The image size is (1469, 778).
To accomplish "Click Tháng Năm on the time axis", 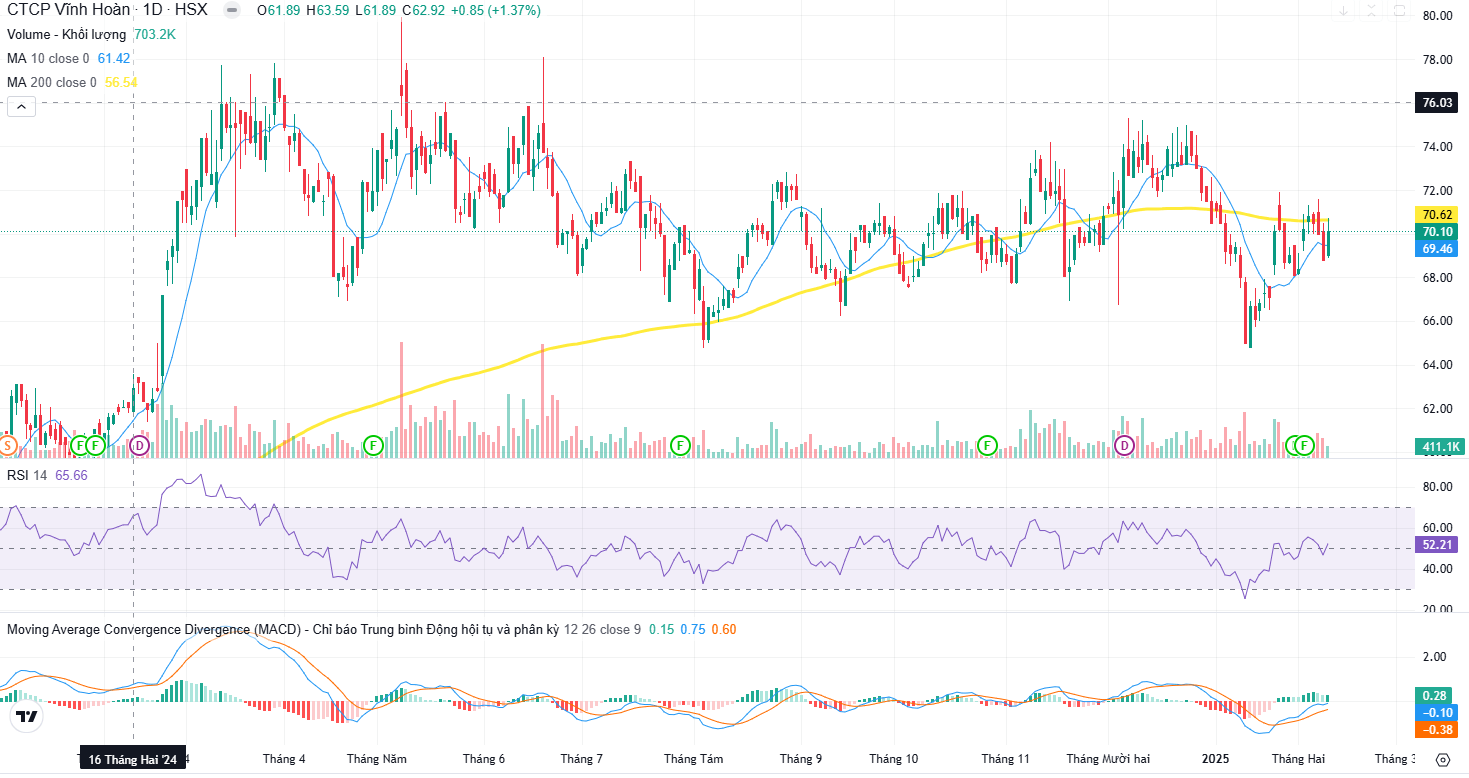I will click(x=377, y=759).
